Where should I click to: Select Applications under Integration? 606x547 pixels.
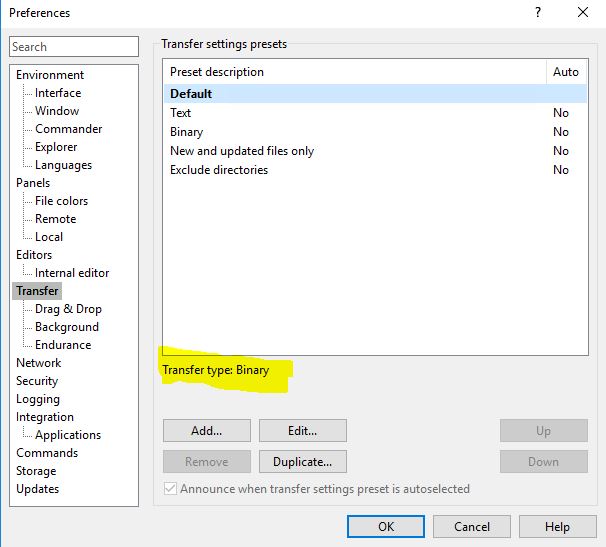pyautogui.click(x=68, y=435)
